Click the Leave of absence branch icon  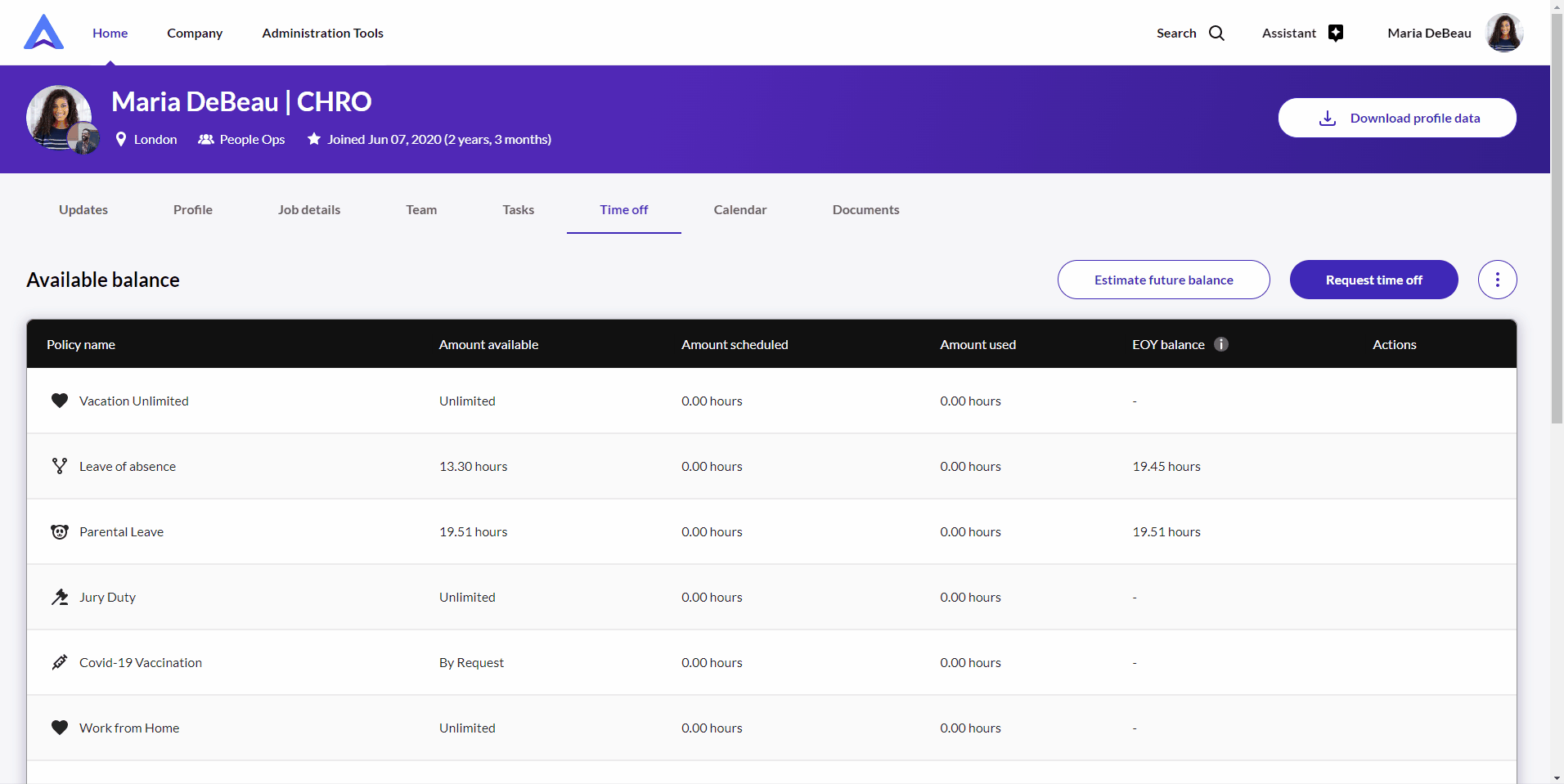[x=60, y=466]
